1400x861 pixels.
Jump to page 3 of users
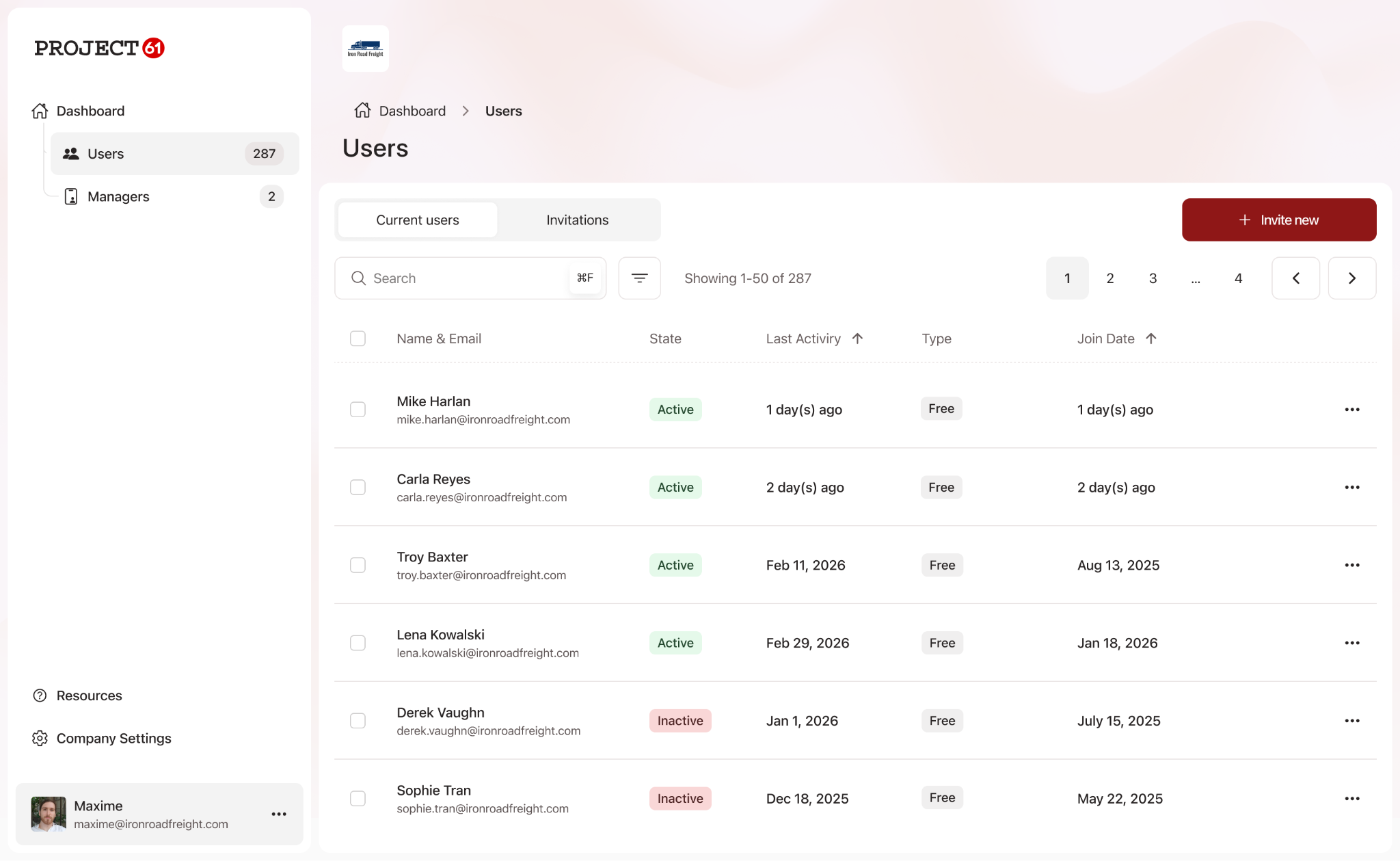click(1153, 278)
